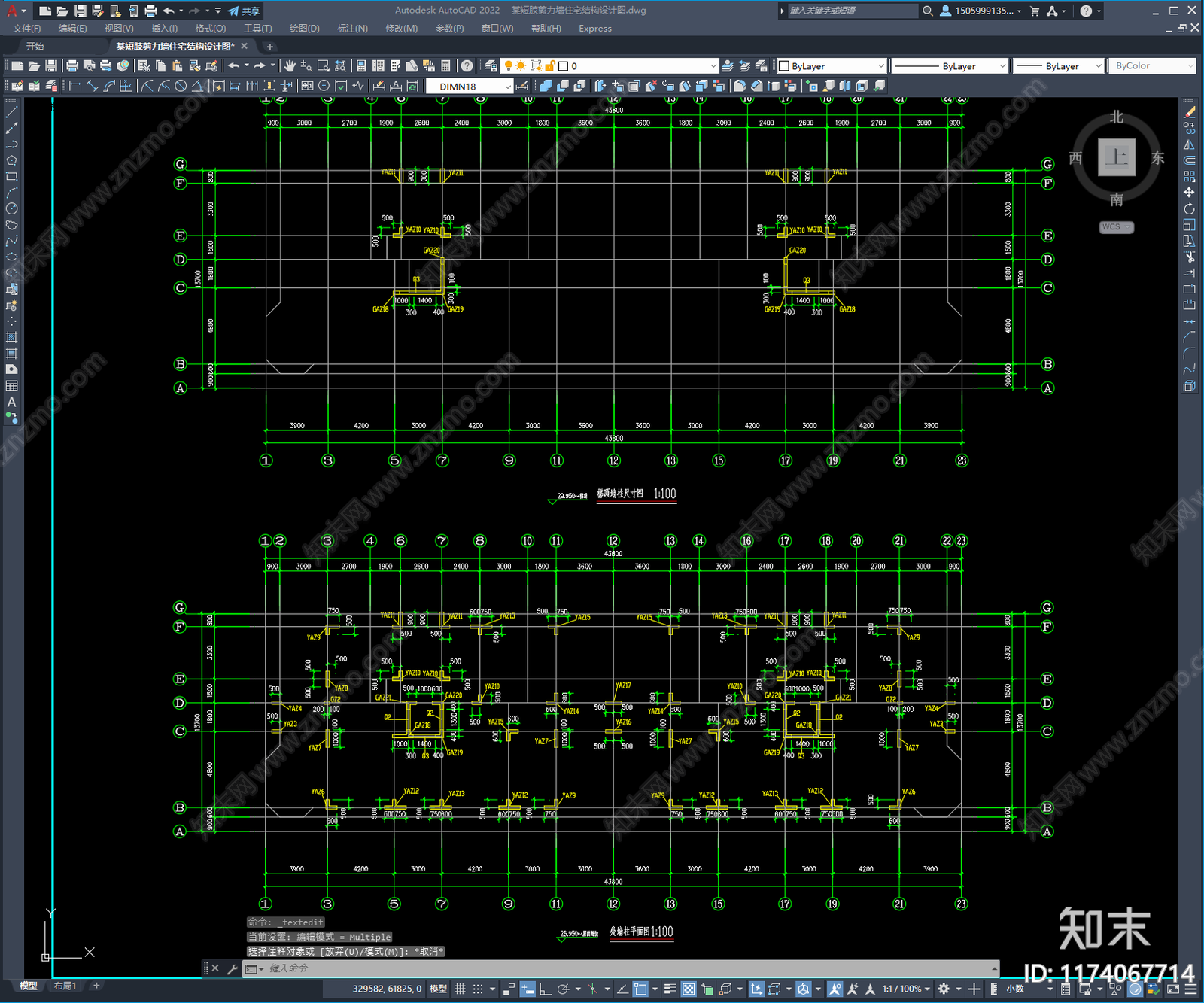Click the Pan hand tool icon
The height and width of the screenshot is (1003, 1204).
coord(290,66)
